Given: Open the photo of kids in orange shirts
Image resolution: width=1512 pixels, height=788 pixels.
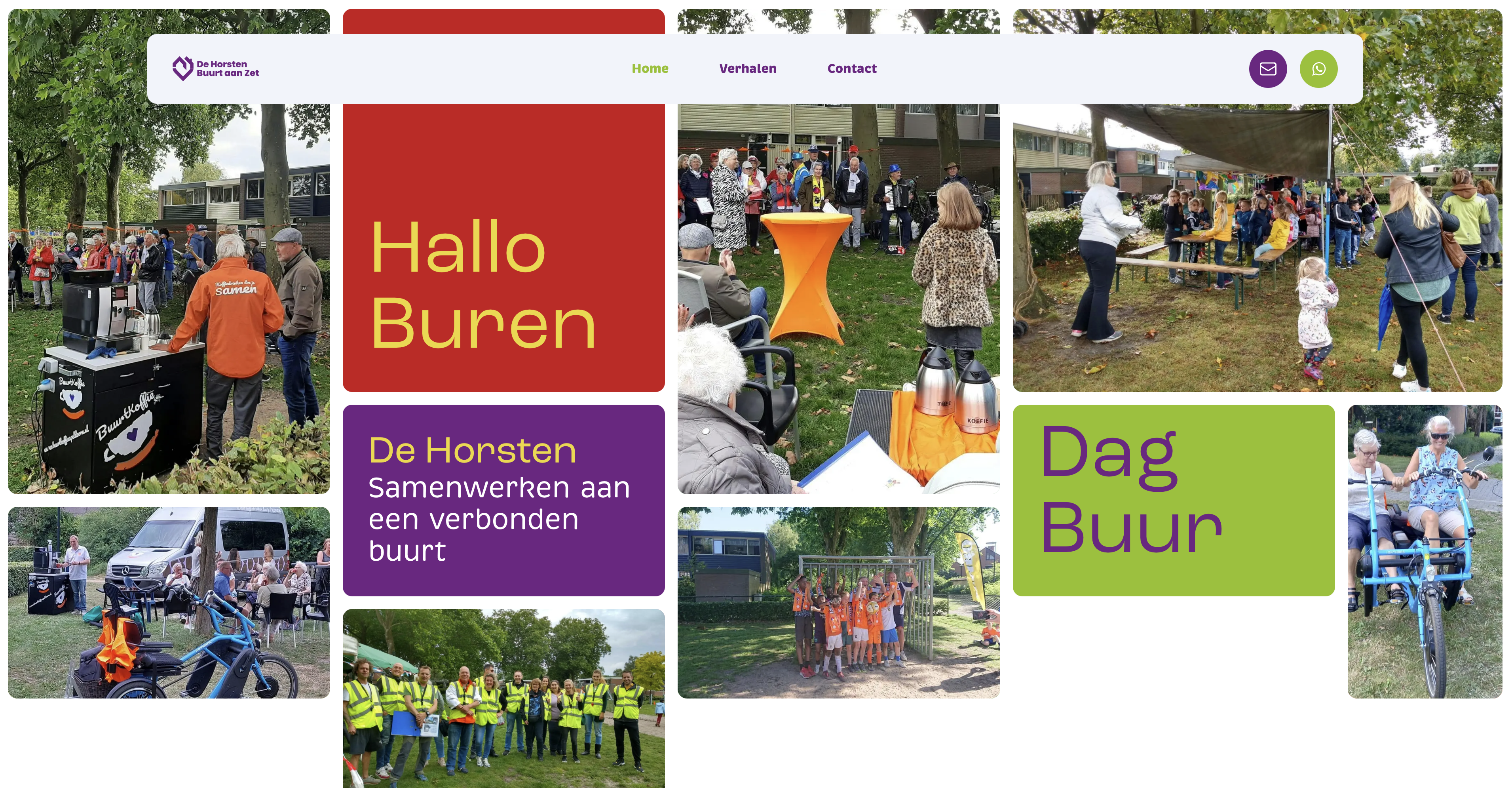Looking at the screenshot, I should click(x=839, y=602).
